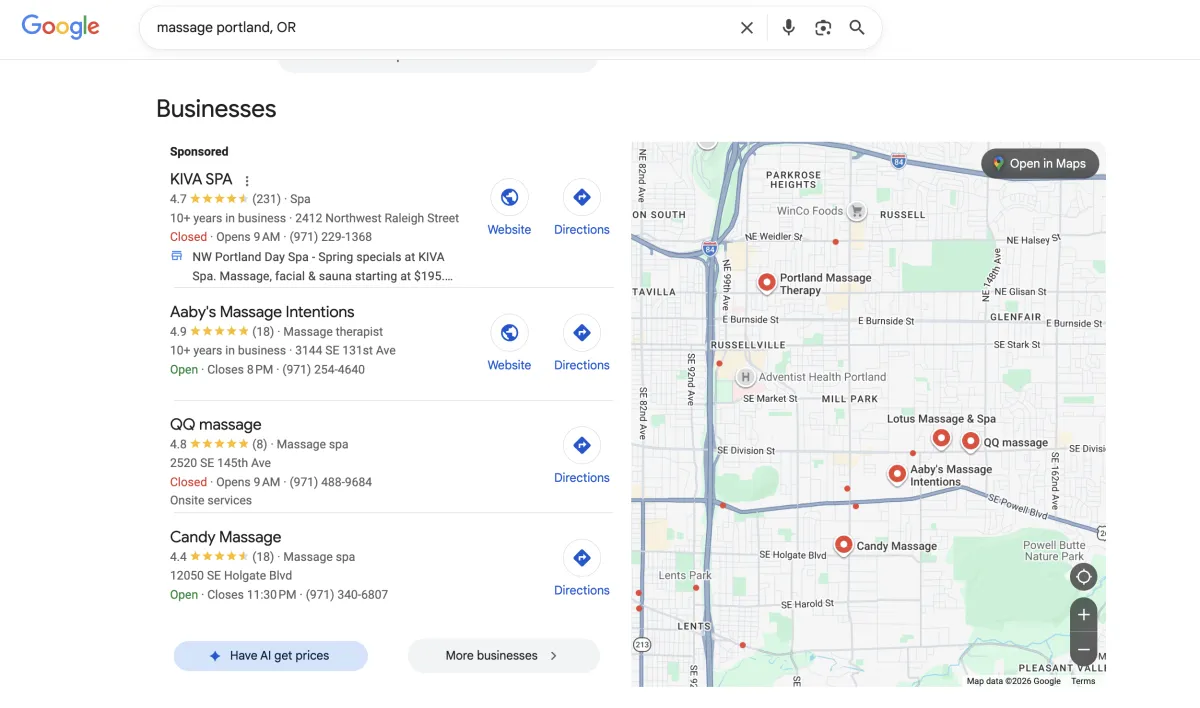The image size is (1200, 708).
Task: Click the Have AI get prices button
Action: click(270, 655)
